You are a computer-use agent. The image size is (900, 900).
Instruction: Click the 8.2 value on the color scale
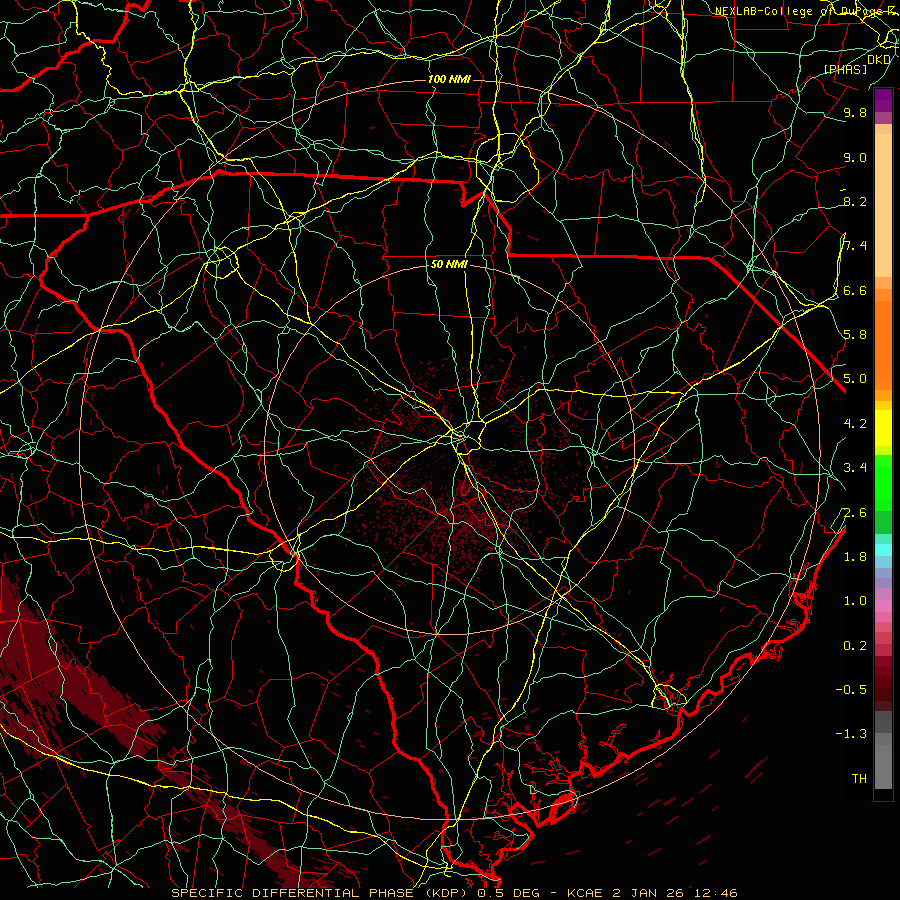tap(855, 201)
